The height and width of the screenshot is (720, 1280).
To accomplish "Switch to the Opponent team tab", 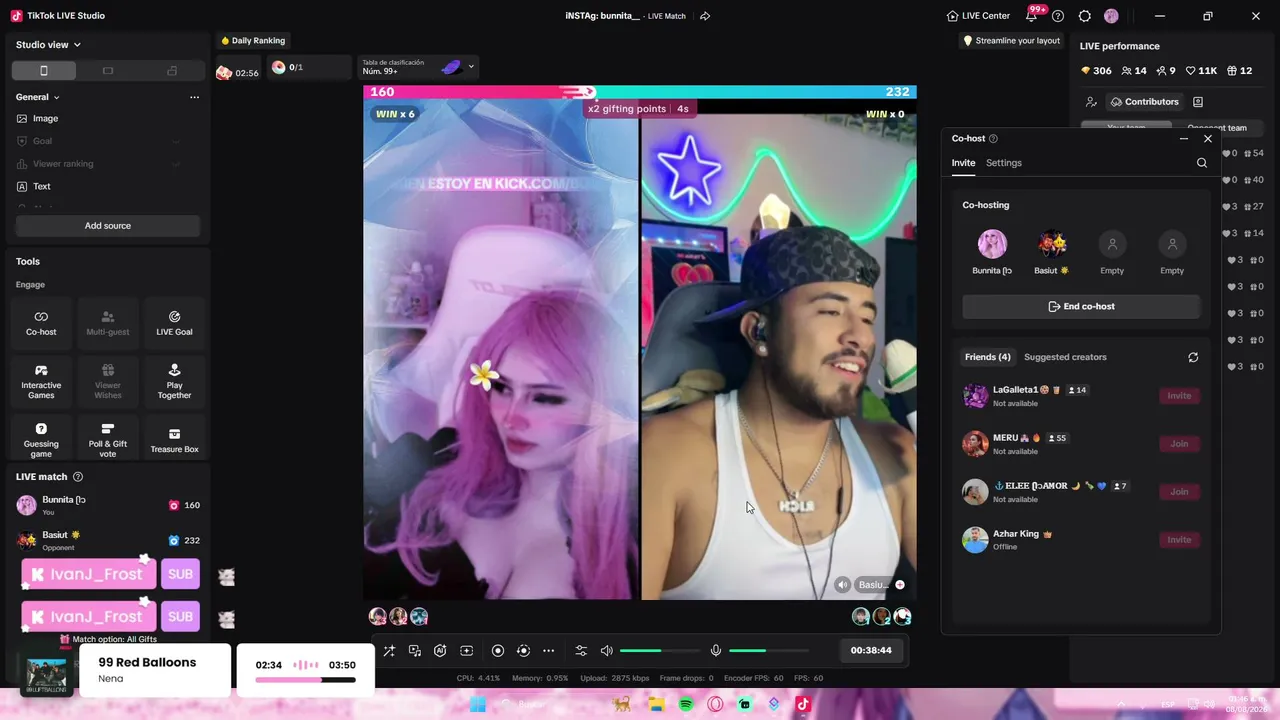I will [1216, 128].
